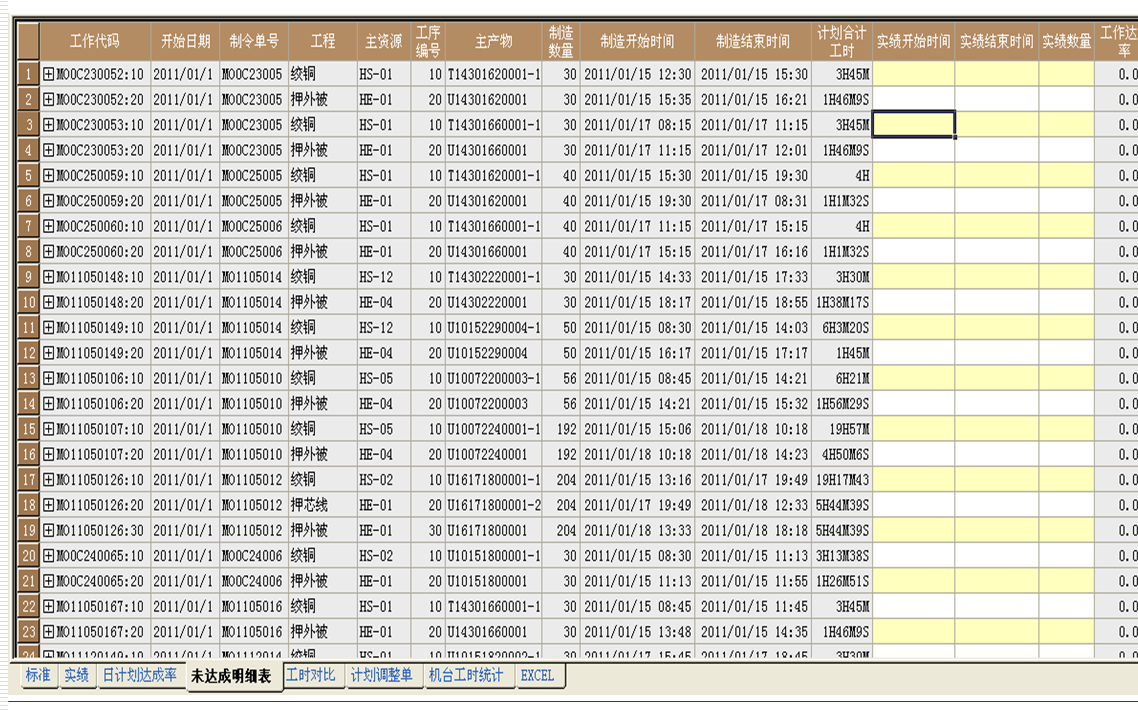The height and width of the screenshot is (710, 1138).
Task: Expand the M011050126:30 row
Action: pos(49,530)
